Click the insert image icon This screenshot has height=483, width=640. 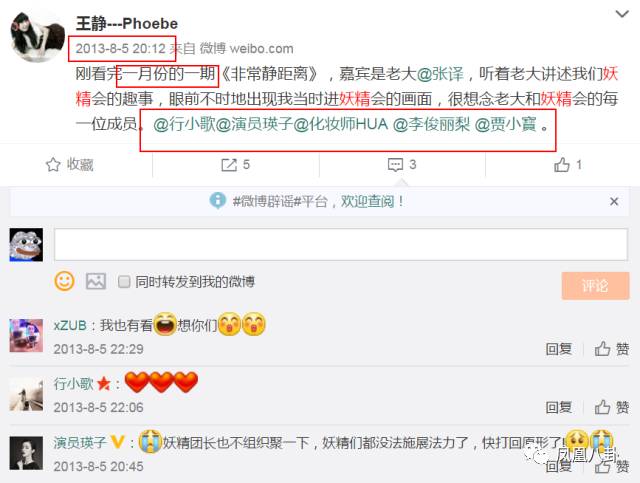click(96, 282)
